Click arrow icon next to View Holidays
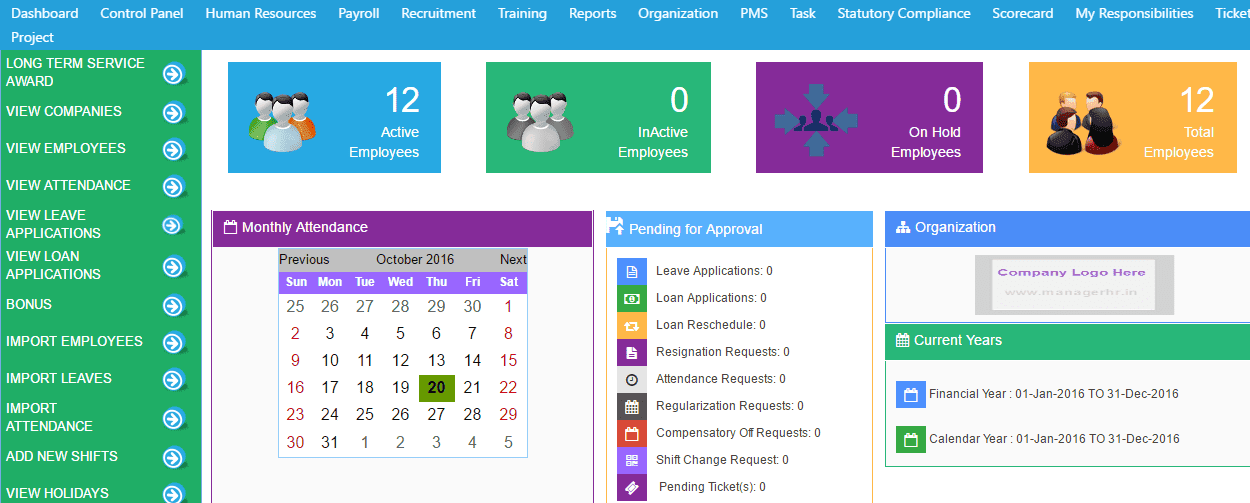The image size is (1250, 503). click(174, 494)
